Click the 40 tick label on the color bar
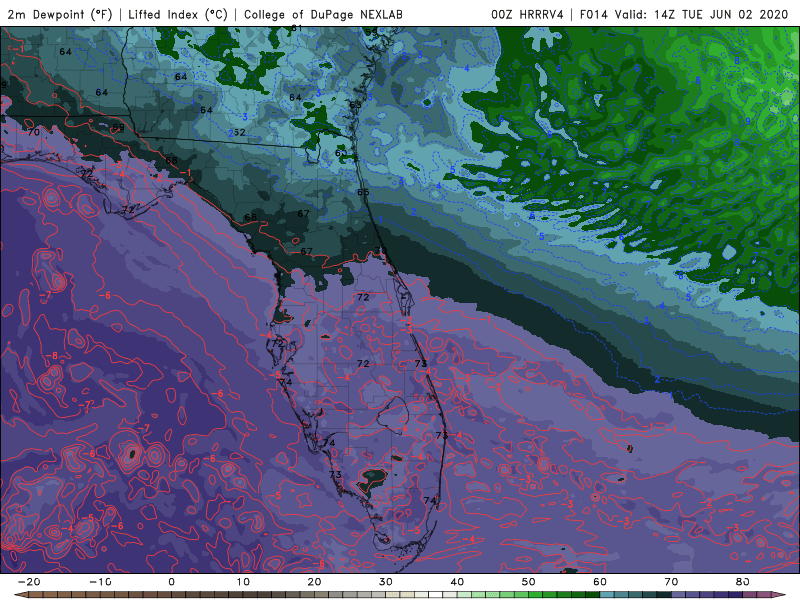The height and width of the screenshot is (600, 800). point(457,582)
